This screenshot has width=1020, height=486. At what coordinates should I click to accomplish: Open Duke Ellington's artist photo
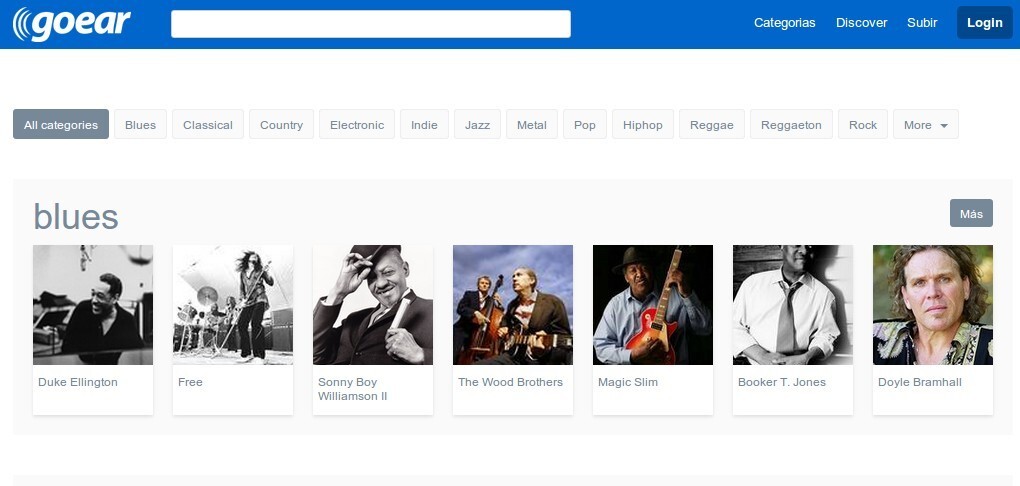point(93,305)
